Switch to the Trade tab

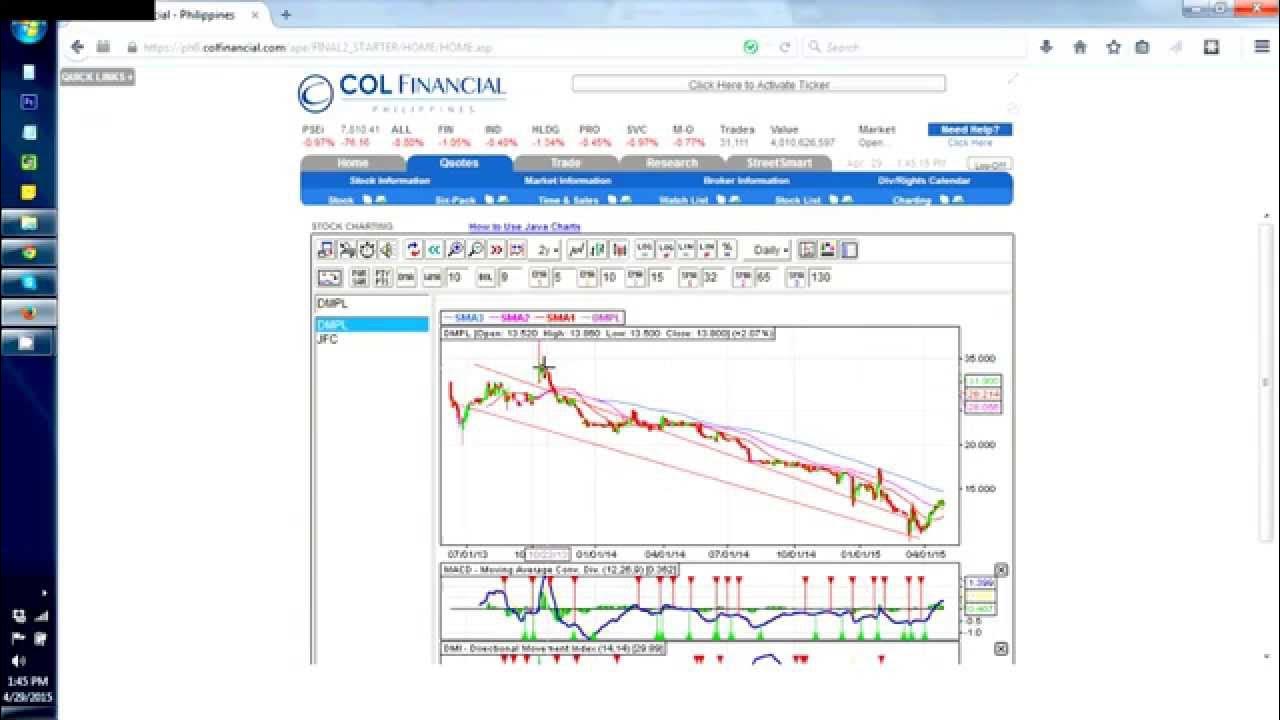[565, 163]
